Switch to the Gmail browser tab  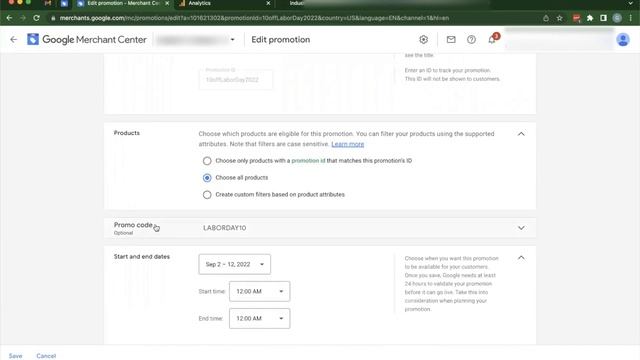[48, 3]
